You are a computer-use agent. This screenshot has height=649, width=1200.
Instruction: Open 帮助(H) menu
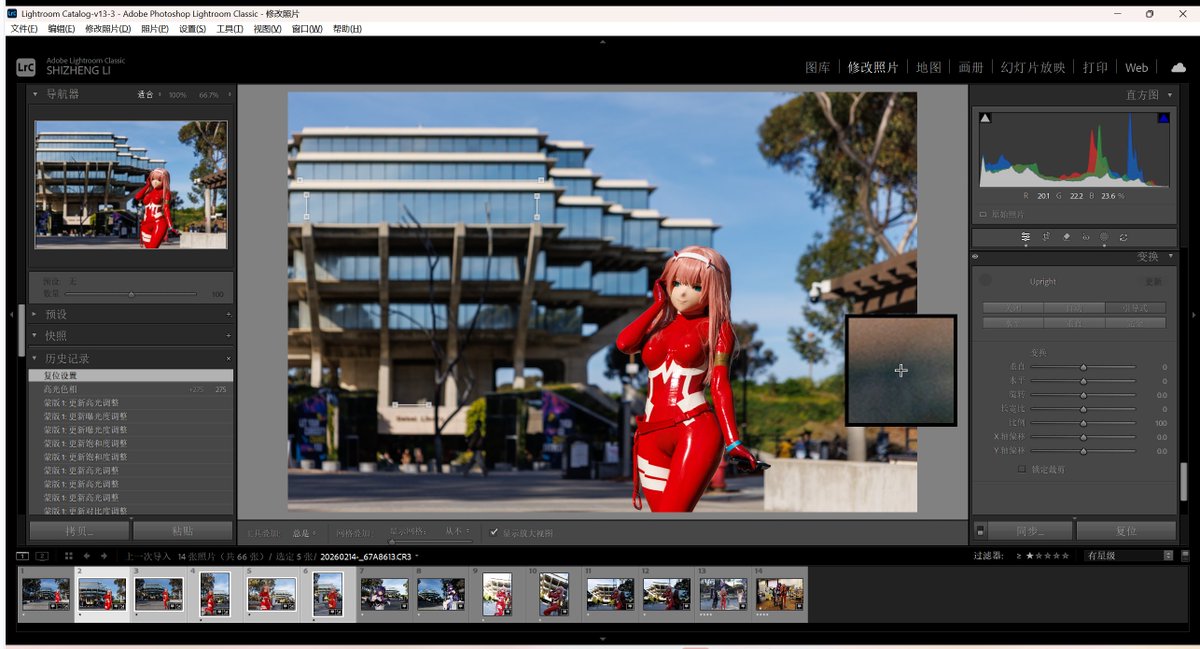coord(347,29)
